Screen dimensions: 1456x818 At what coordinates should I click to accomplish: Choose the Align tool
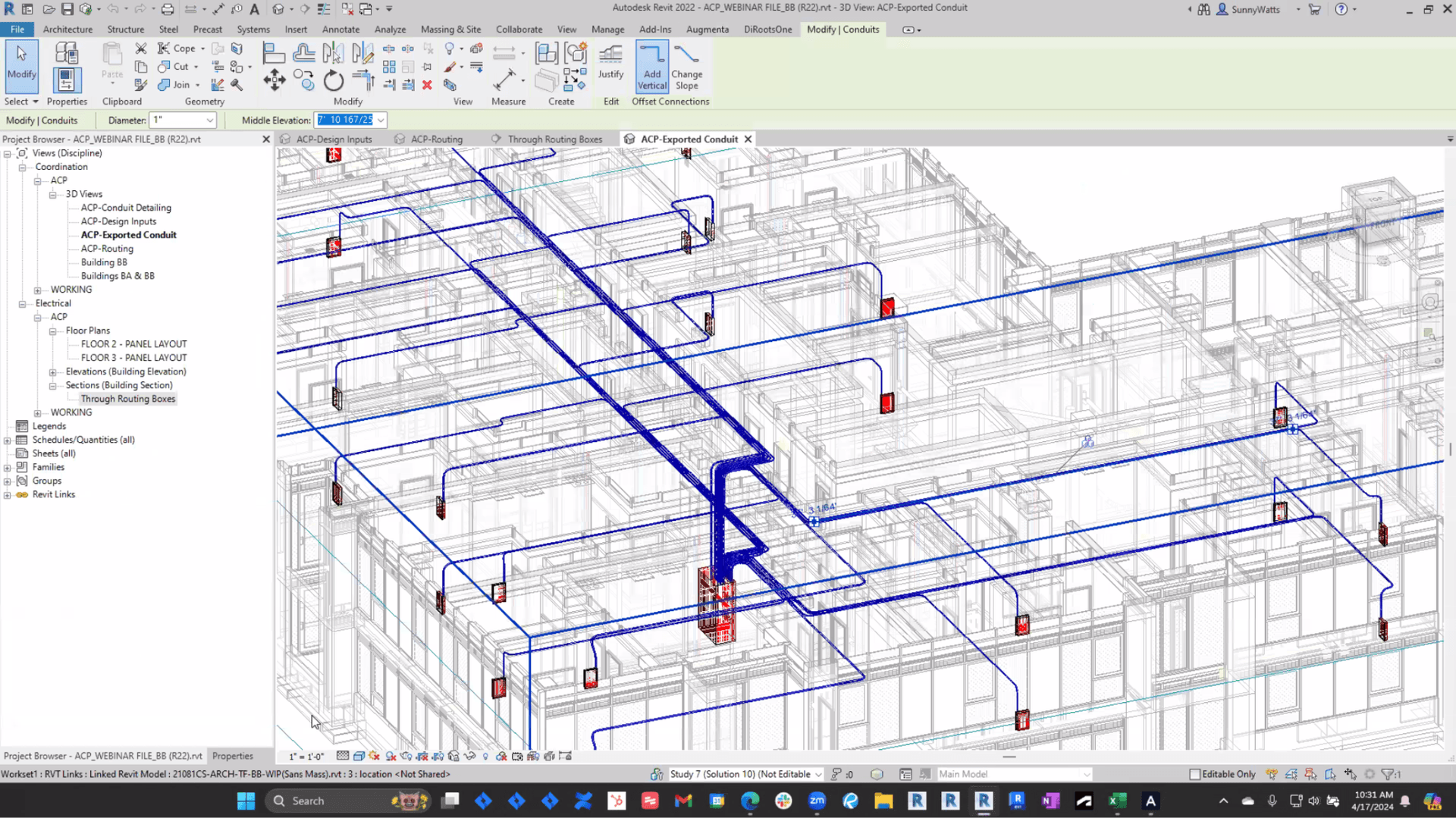pyautogui.click(x=274, y=52)
